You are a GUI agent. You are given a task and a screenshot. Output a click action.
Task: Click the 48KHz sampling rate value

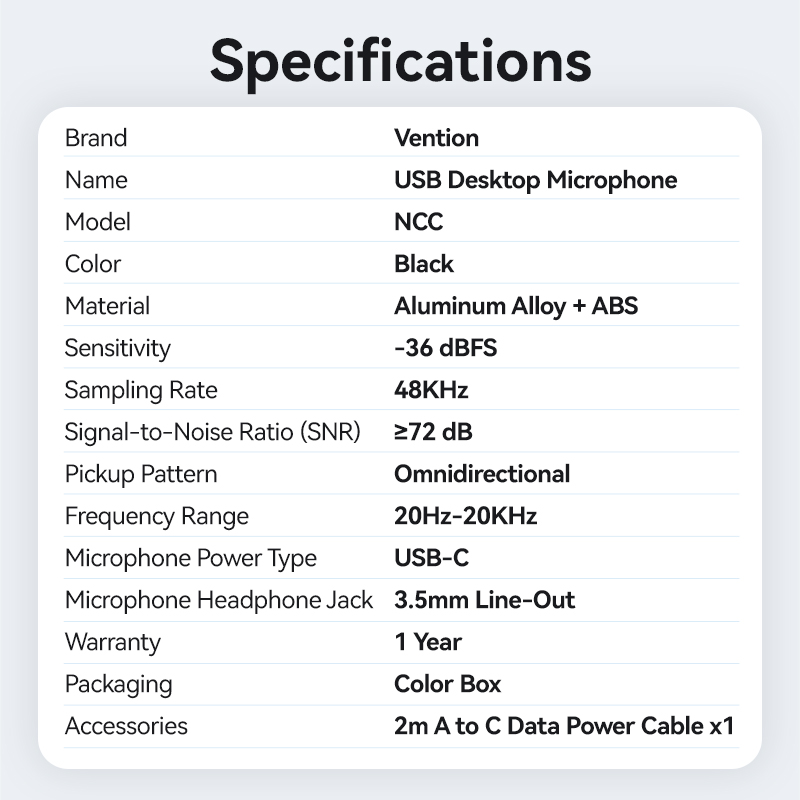coord(431,390)
